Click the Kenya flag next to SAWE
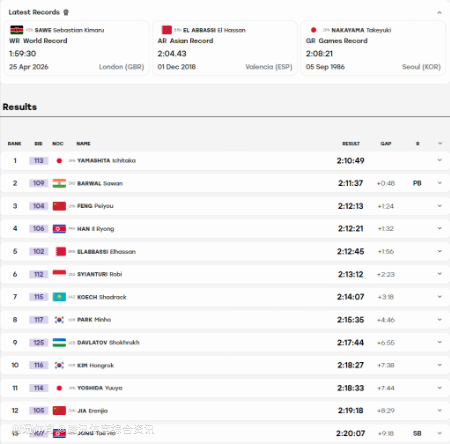 click(x=16, y=30)
